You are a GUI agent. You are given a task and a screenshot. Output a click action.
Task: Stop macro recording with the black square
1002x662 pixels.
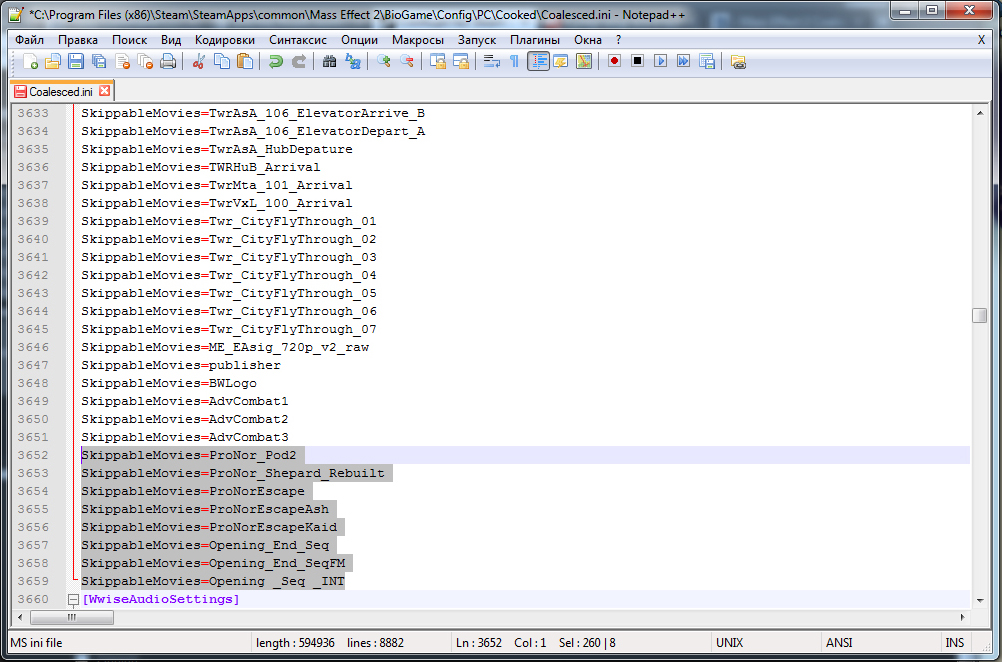(x=637, y=61)
